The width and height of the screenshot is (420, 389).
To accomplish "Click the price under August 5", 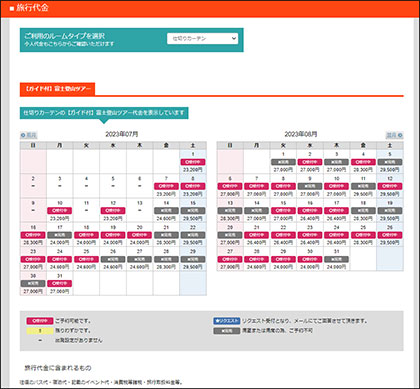I will tap(390, 170).
